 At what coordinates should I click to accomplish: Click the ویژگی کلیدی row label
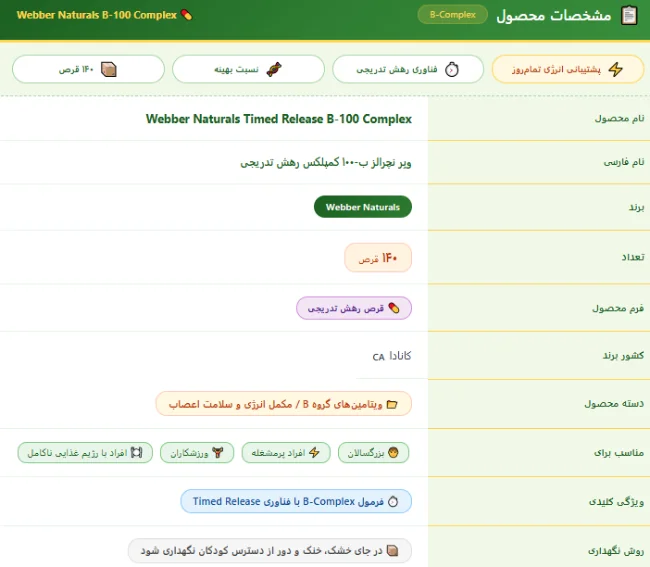[616, 502]
